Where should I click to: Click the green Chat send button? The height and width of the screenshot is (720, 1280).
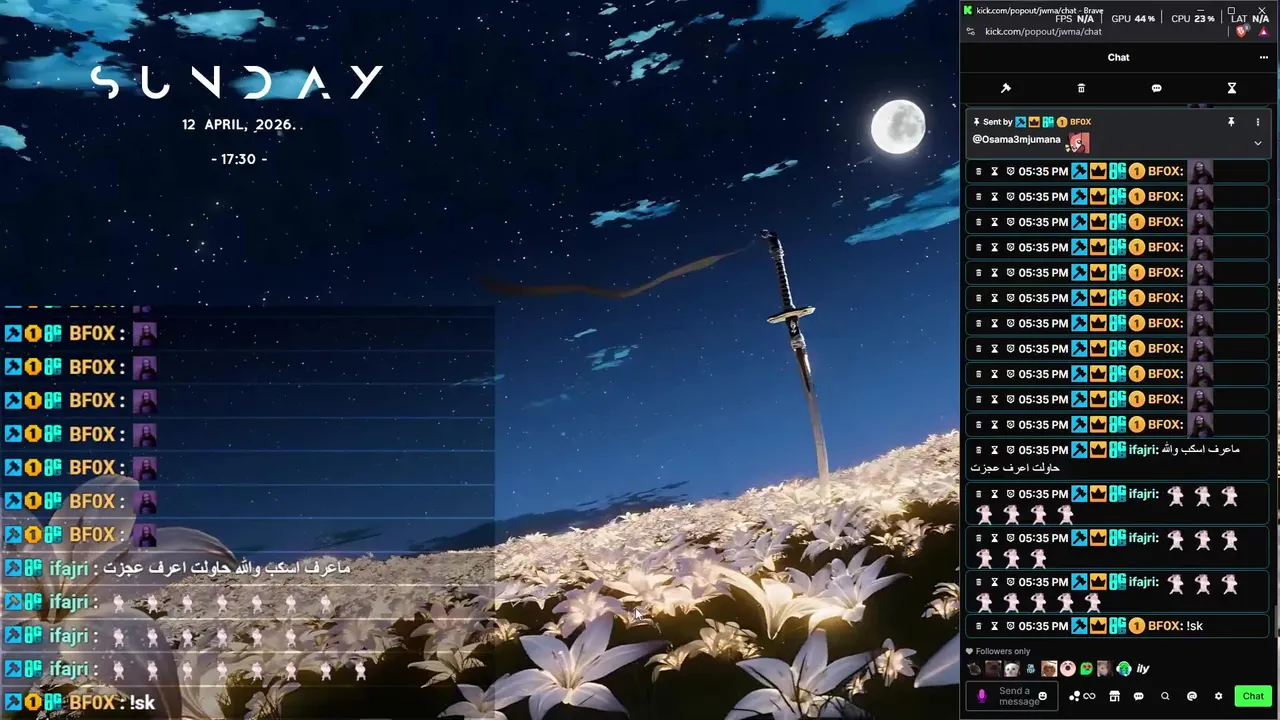tap(1253, 696)
